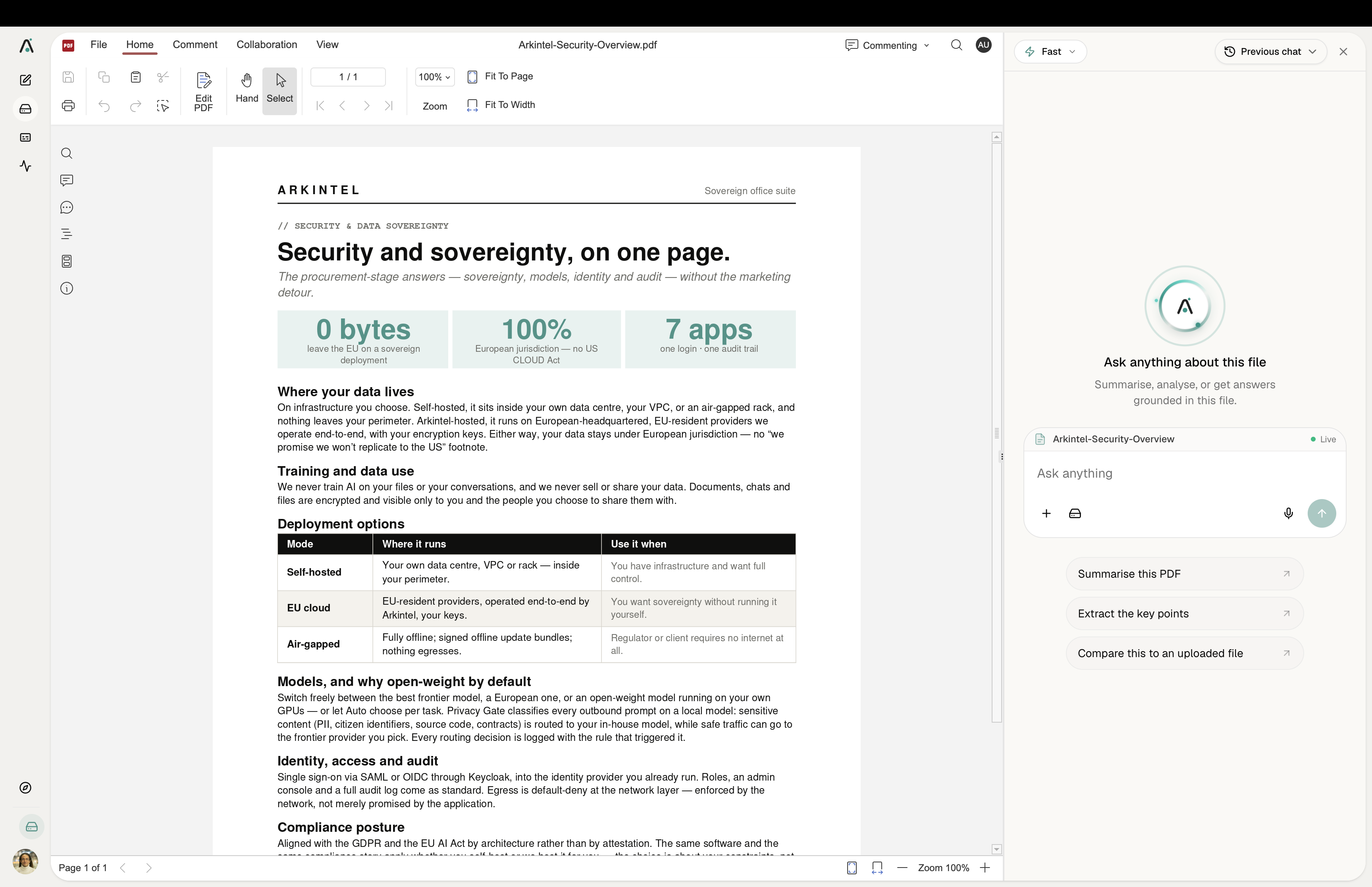
Task: Switch to the View tab
Action: pyautogui.click(x=327, y=45)
